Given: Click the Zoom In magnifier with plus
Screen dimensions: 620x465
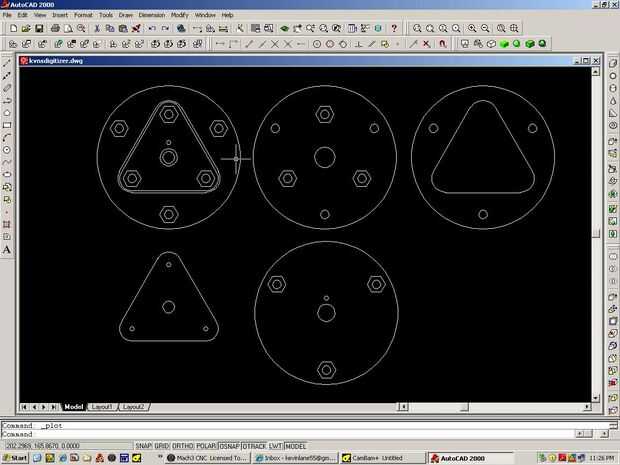Looking at the screenshot, I should [x=472, y=28].
